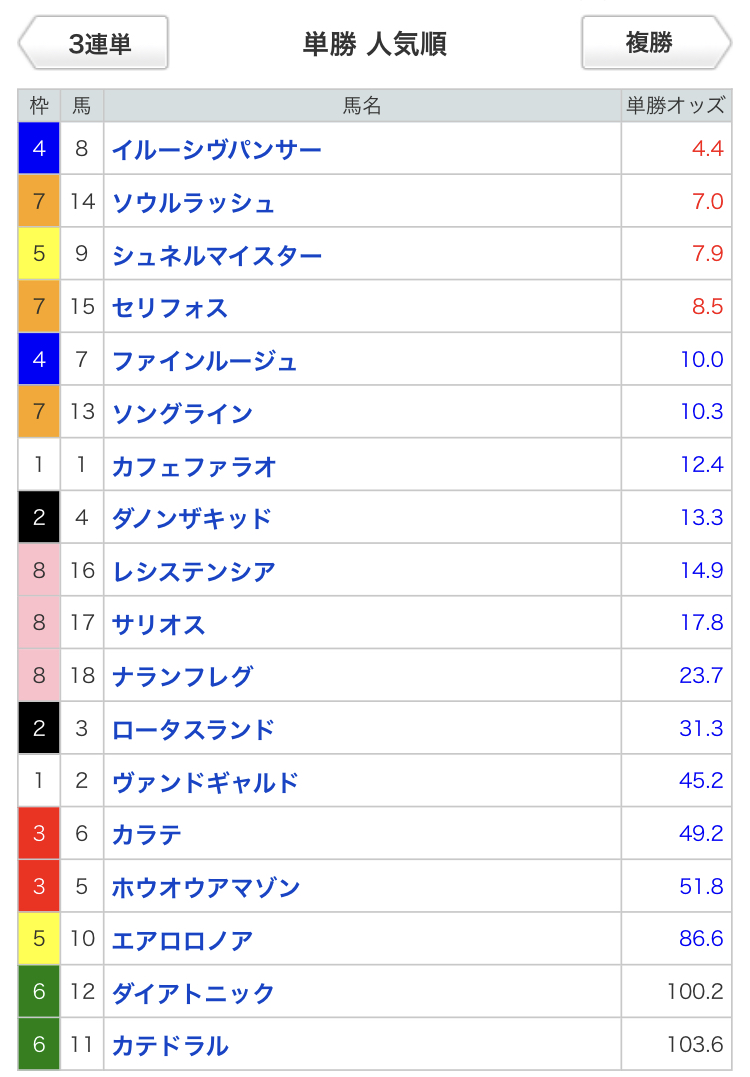Click the 単勝オッズ column header
This screenshot has width=750, height=1077.
[676, 105]
